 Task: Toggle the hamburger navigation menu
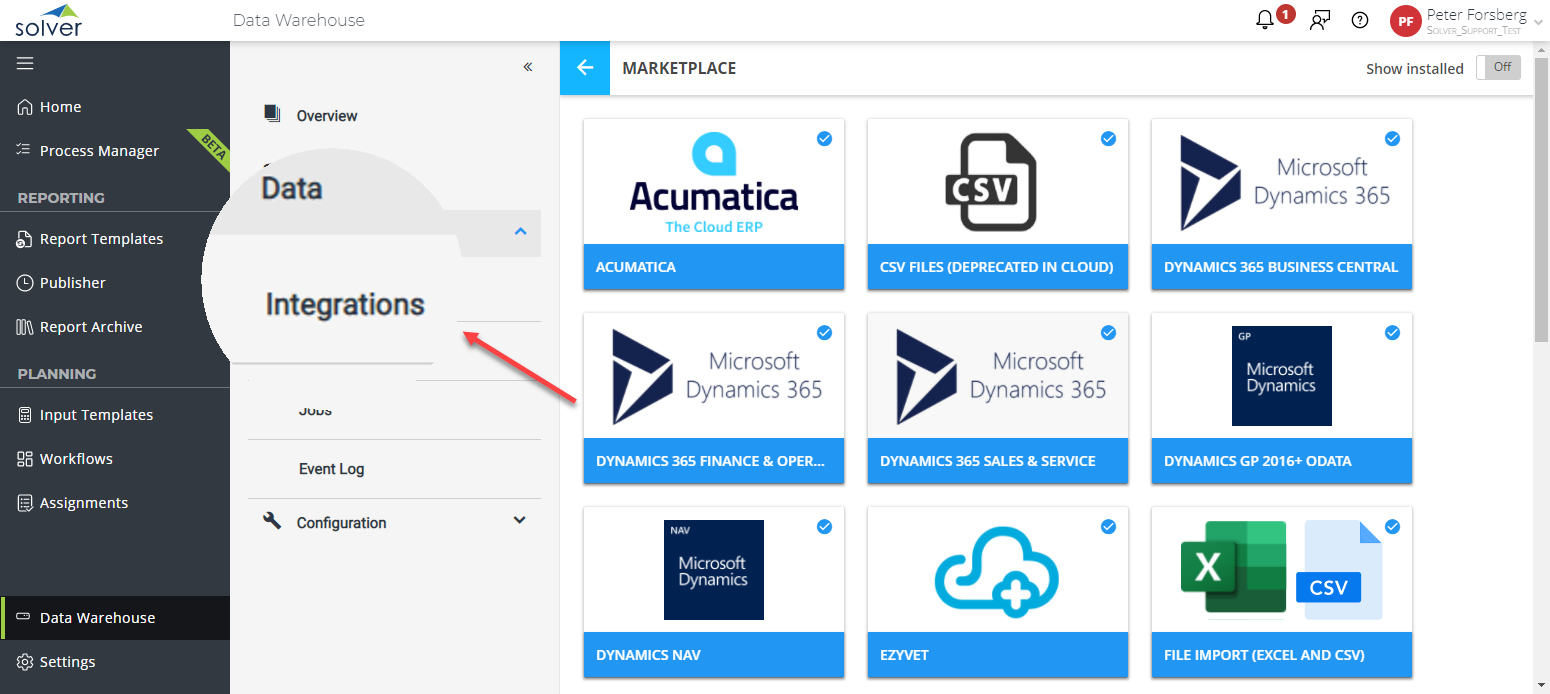(25, 63)
